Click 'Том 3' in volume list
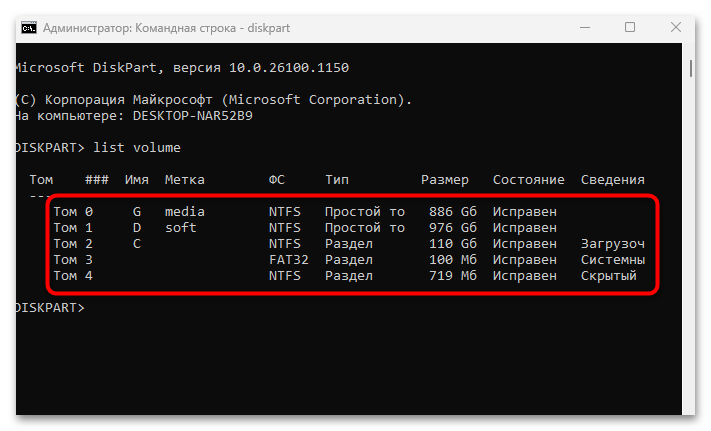Image resolution: width=711 pixels, height=431 pixels. [x=73, y=260]
